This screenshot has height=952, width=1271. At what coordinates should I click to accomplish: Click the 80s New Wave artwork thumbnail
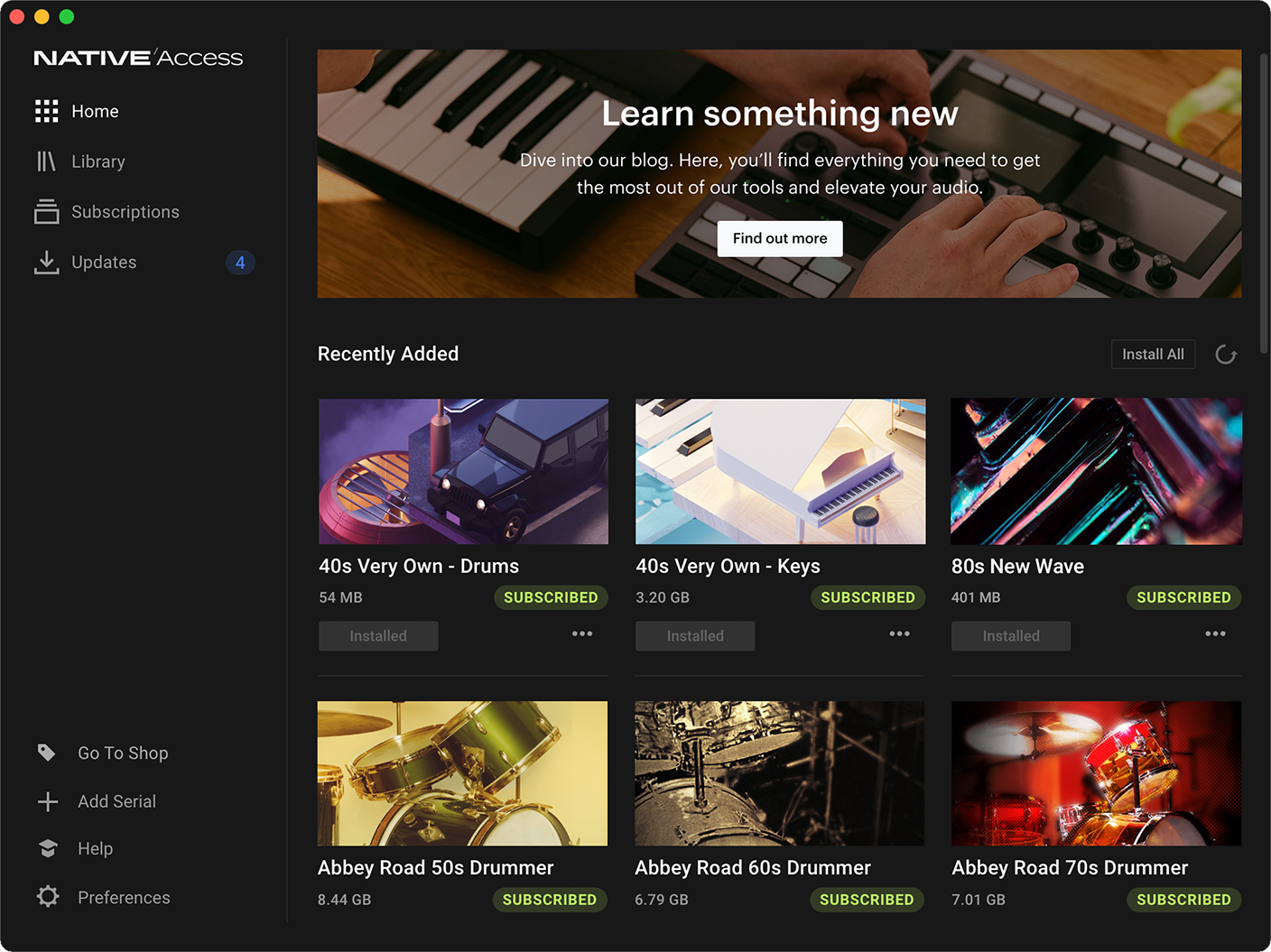pyautogui.click(x=1097, y=471)
